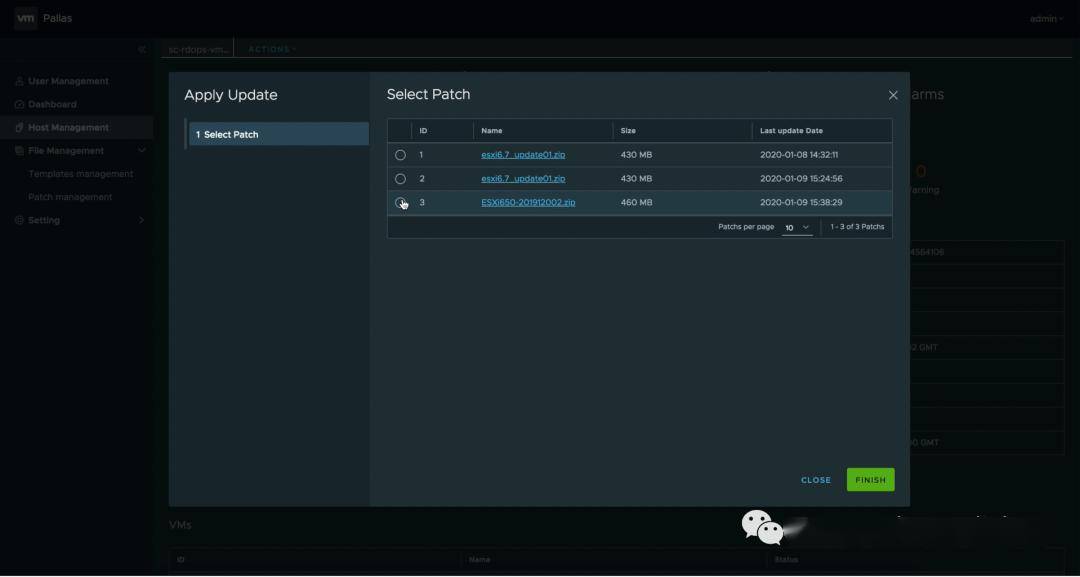The image size is (1080, 577).
Task: Collapse the File Management section chevron
Action: click(142, 151)
